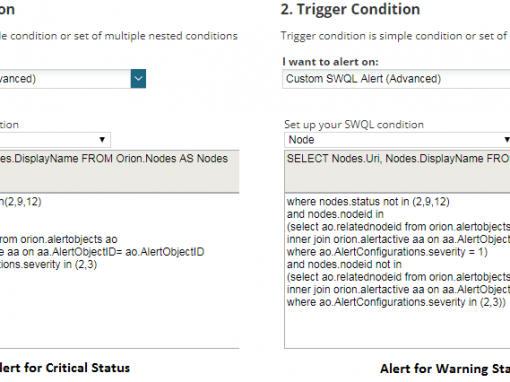The image size is (510, 382).
Task: Click the 'Alert for Critical Status' caption
Action: (65, 368)
